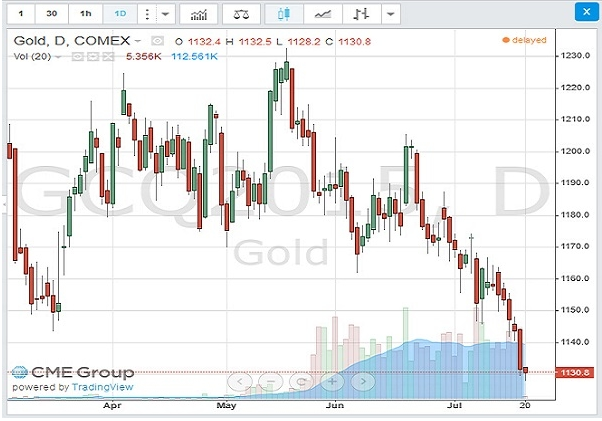Screen dimensions: 602x421
Task: Click the May date axis label
Action: (x=226, y=405)
